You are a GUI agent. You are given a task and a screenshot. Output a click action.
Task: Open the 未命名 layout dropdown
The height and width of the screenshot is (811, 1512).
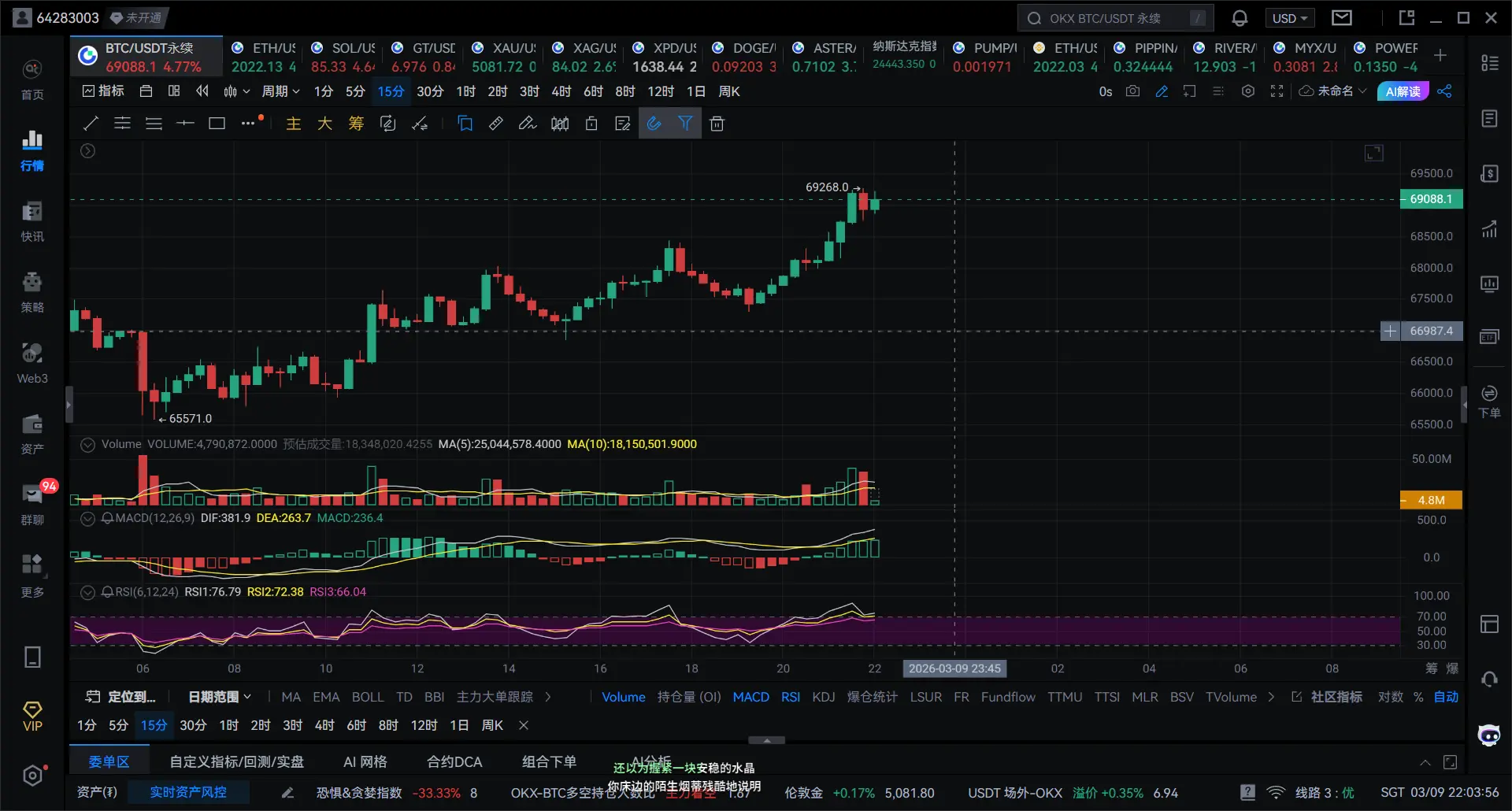click(1333, 91)
